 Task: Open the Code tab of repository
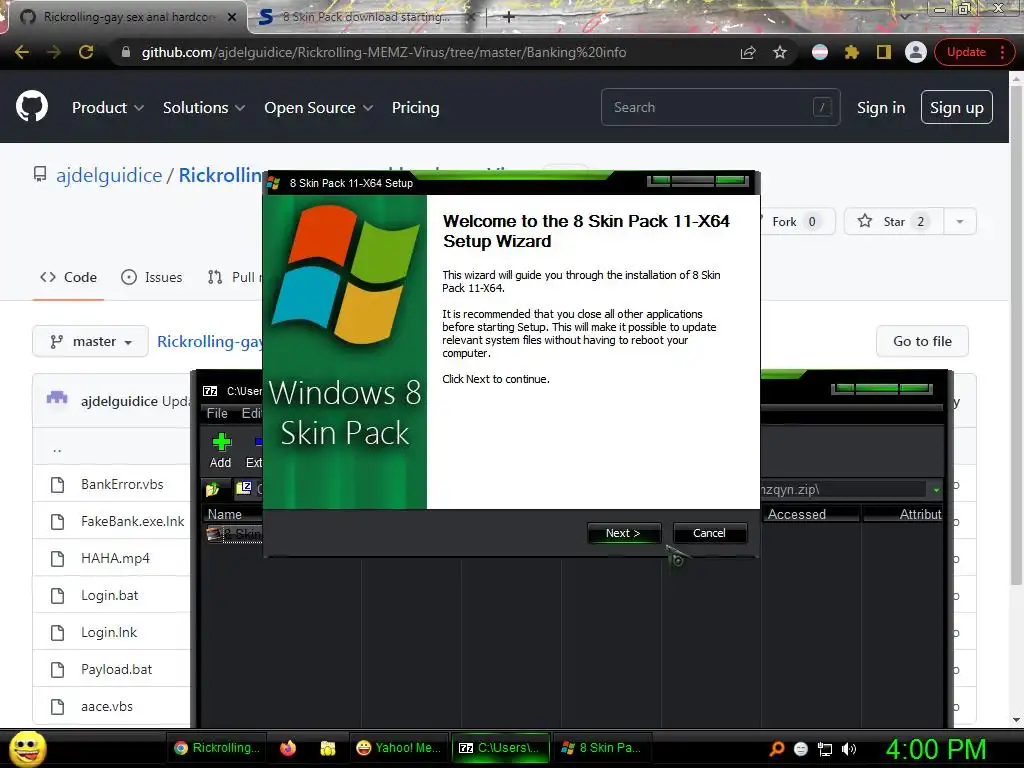click(x=68, y=277)
